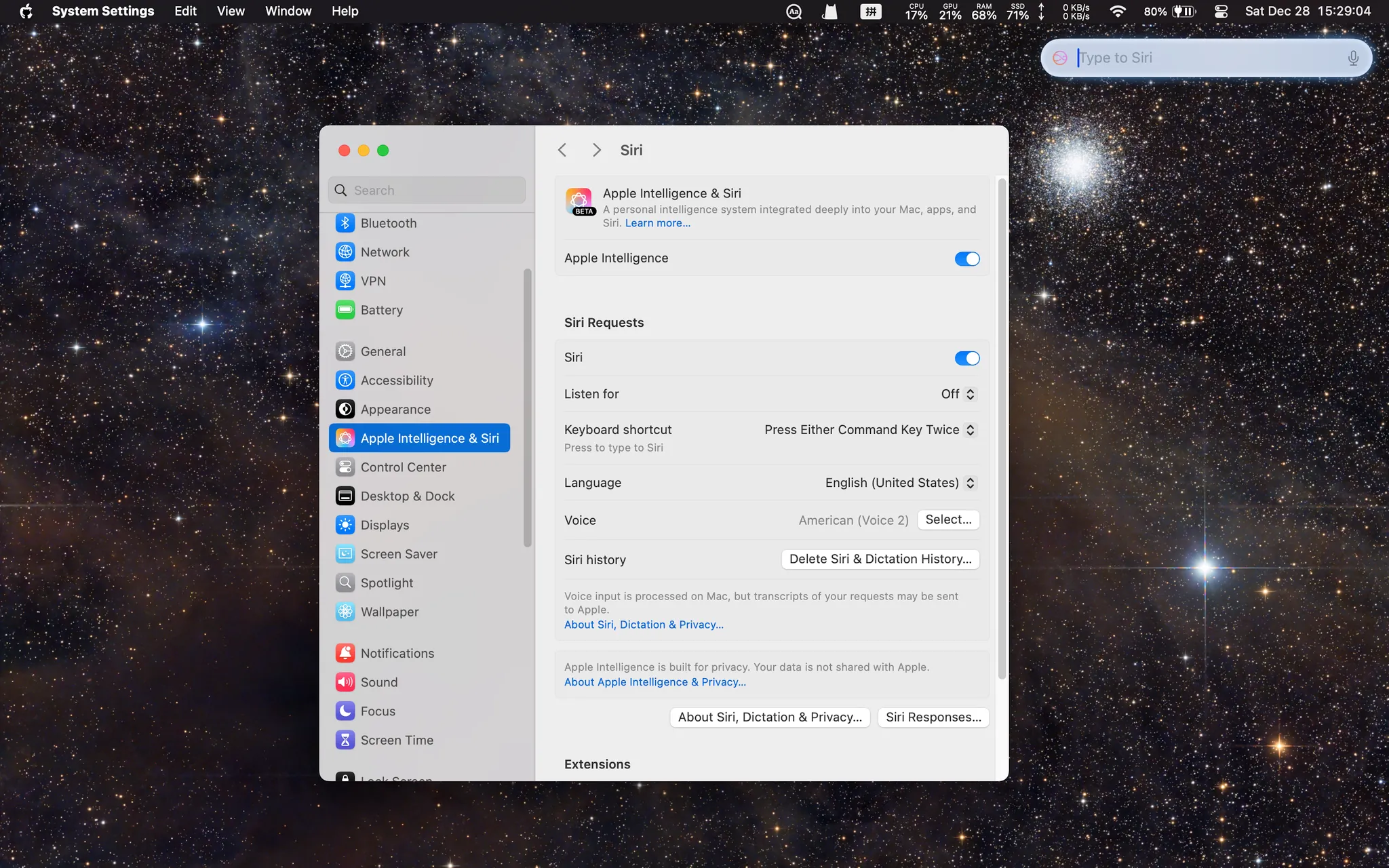
Task: Open the System Settings menu
Action: 103,12
